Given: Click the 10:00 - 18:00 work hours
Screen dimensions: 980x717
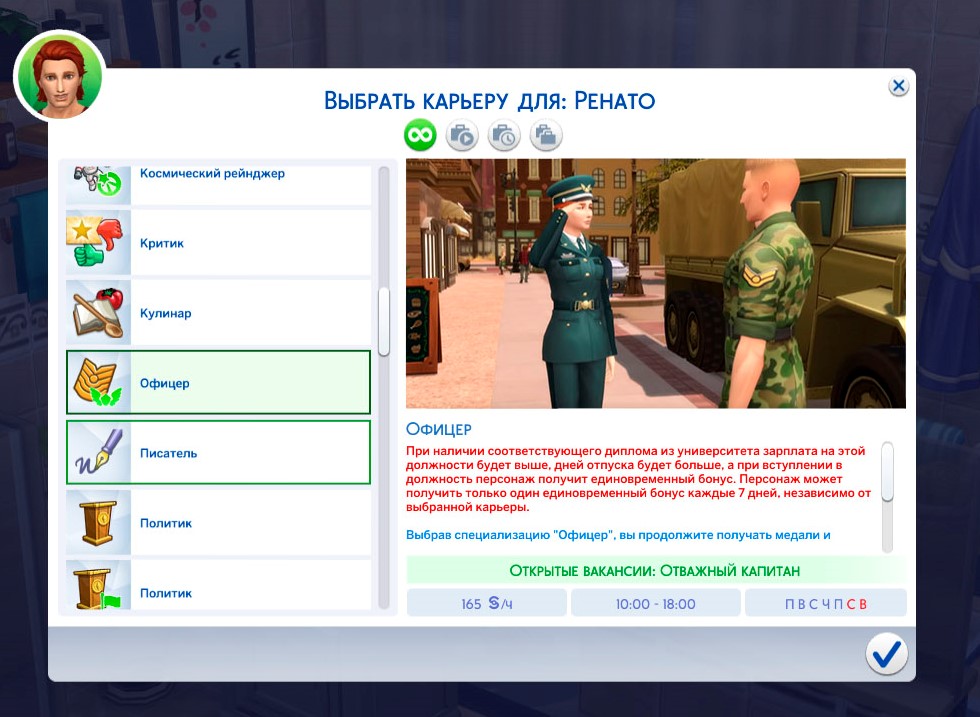Looking at the screenshot, I should (x=655, y=603).
